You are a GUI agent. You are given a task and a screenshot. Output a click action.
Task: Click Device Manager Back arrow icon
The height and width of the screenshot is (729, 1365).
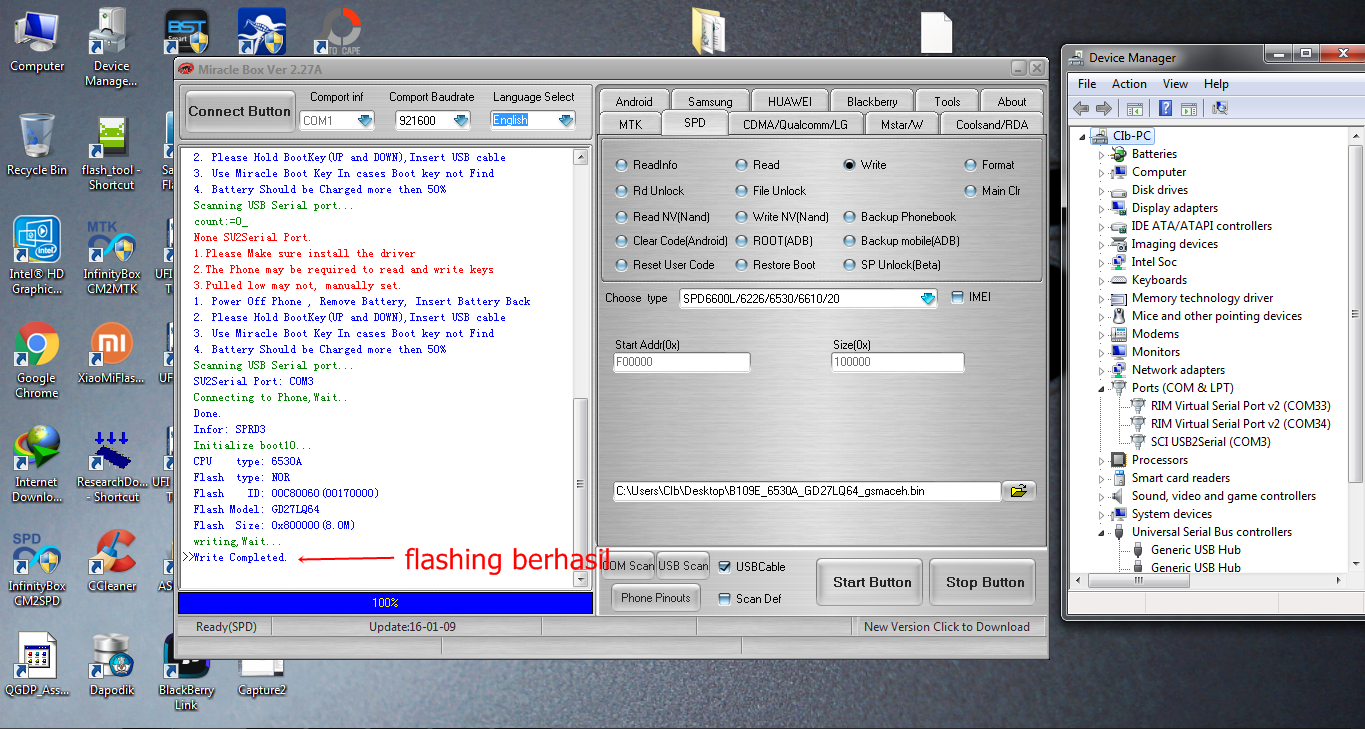[1082, 108]
